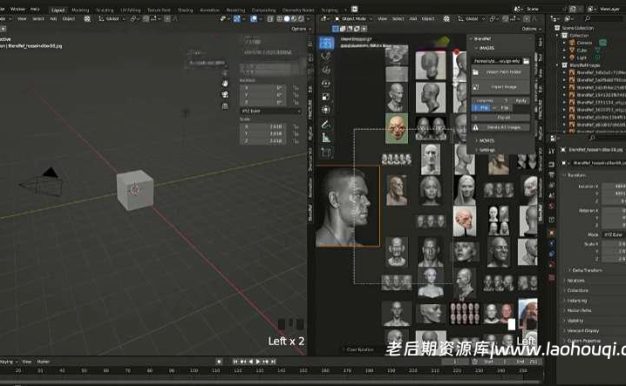The width and height of the screenshot is (626, 386).
Task: Open the XYZ Euler rotation mode dropdown in sidebar
Action: (271, 111)
